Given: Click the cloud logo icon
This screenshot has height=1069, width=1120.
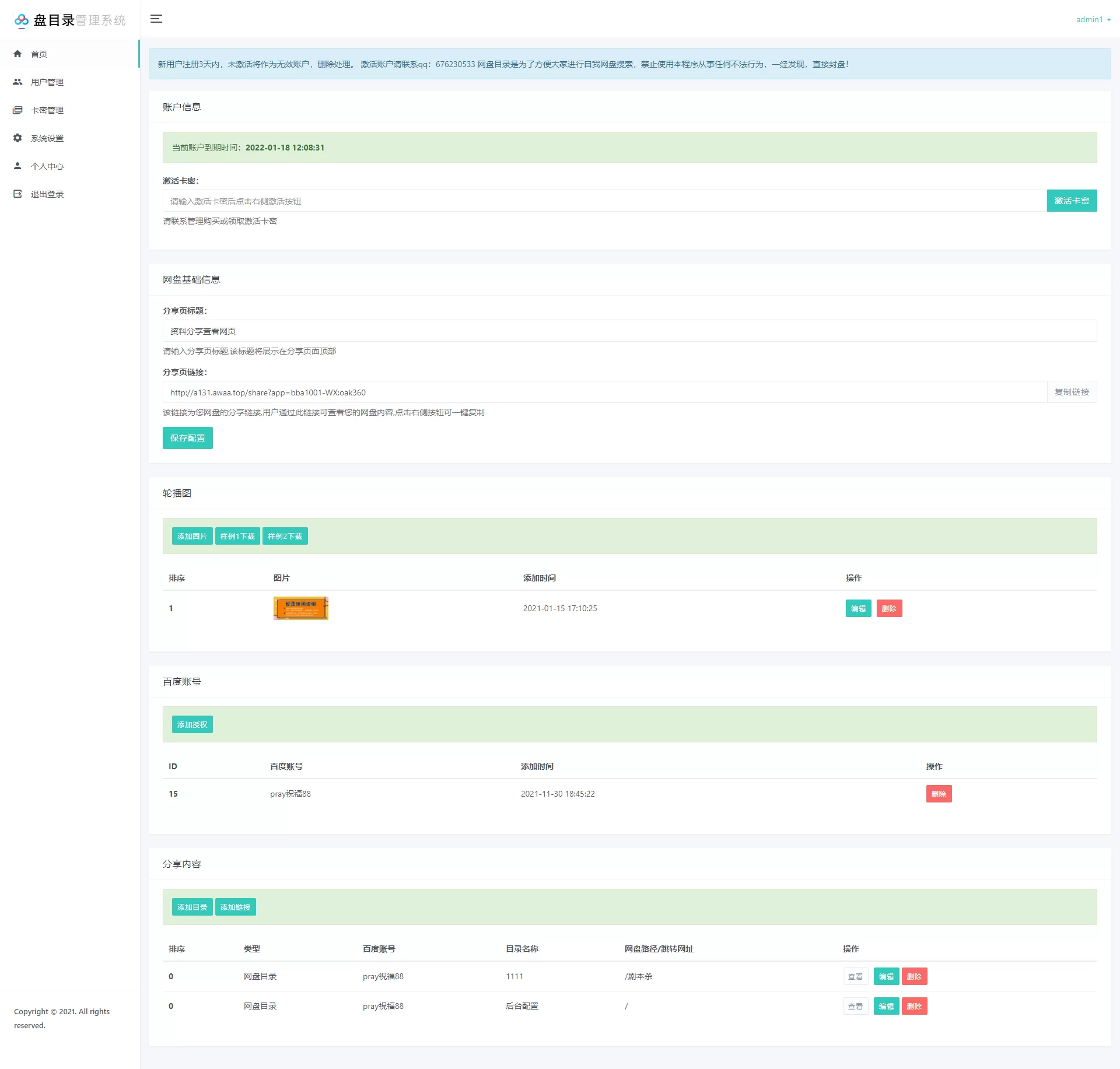Looking at the screenshot, I should click(22, 20).
